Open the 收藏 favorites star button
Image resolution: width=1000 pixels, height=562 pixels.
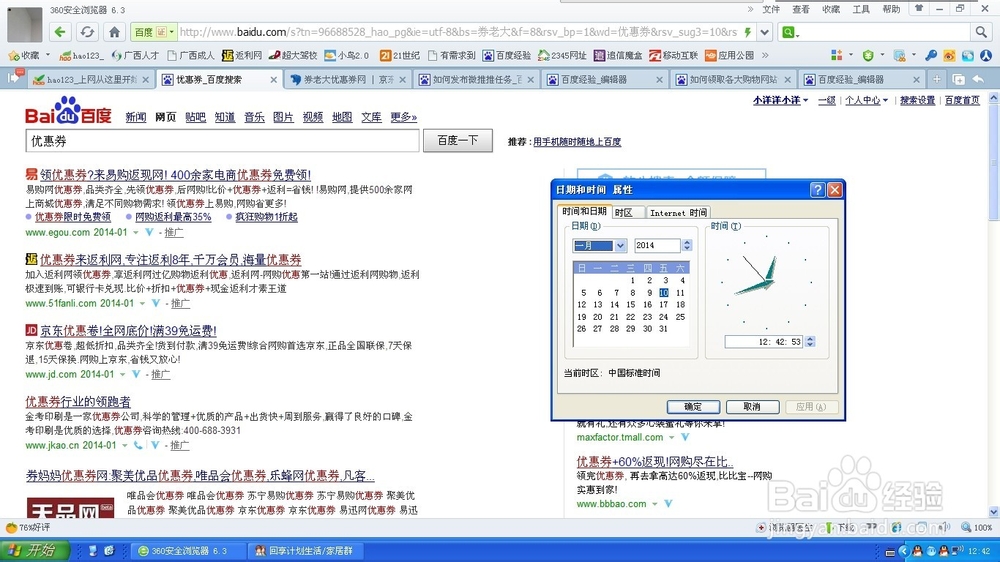(24, 55)
